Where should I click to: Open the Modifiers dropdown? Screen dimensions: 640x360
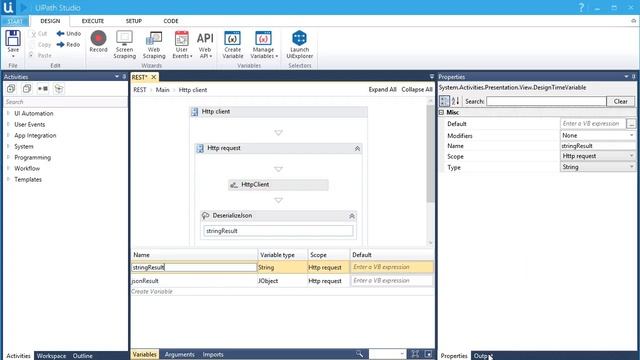(x=631, y=135)
